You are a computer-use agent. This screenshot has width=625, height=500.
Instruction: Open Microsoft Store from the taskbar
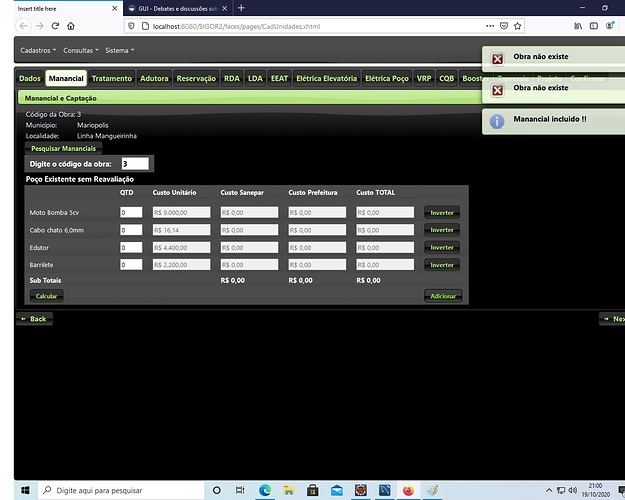(312, 490)
